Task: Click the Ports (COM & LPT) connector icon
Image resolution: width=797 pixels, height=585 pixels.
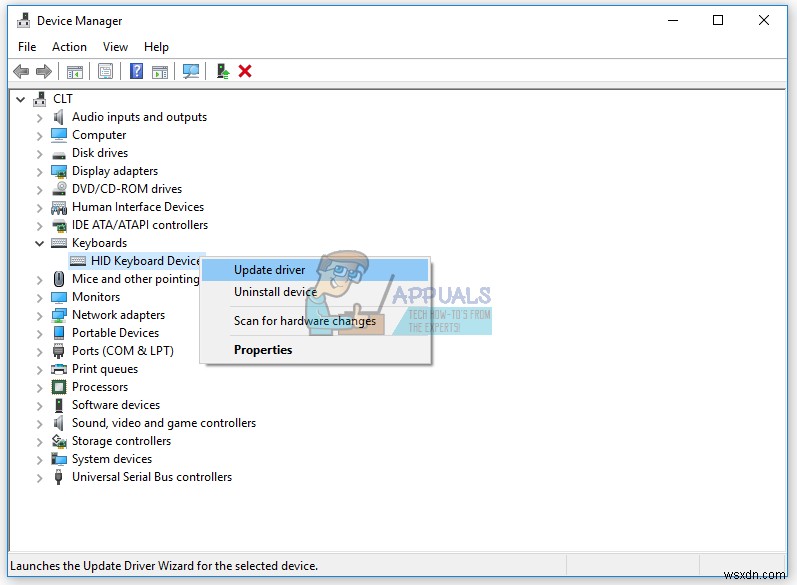Action: click(58, 351)
